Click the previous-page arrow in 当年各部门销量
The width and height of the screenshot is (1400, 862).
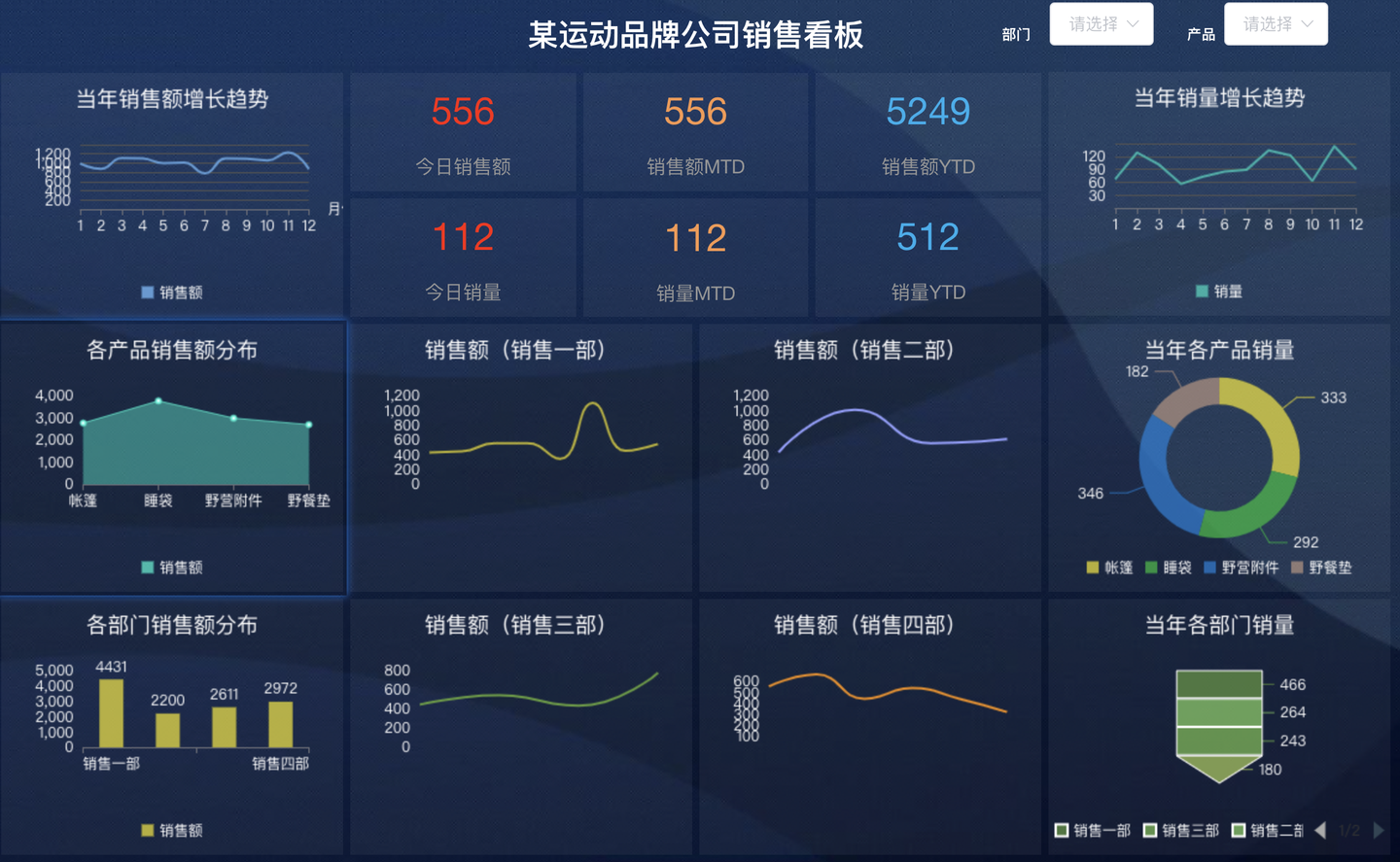coord(1320,830)
